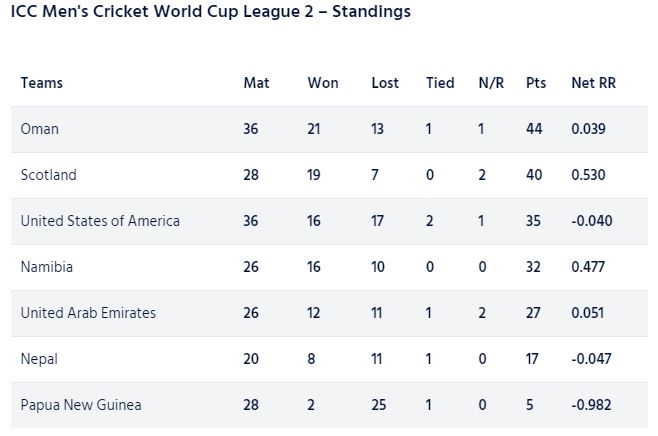
Task: Select the Nepal team name
Action: point(39,359)
